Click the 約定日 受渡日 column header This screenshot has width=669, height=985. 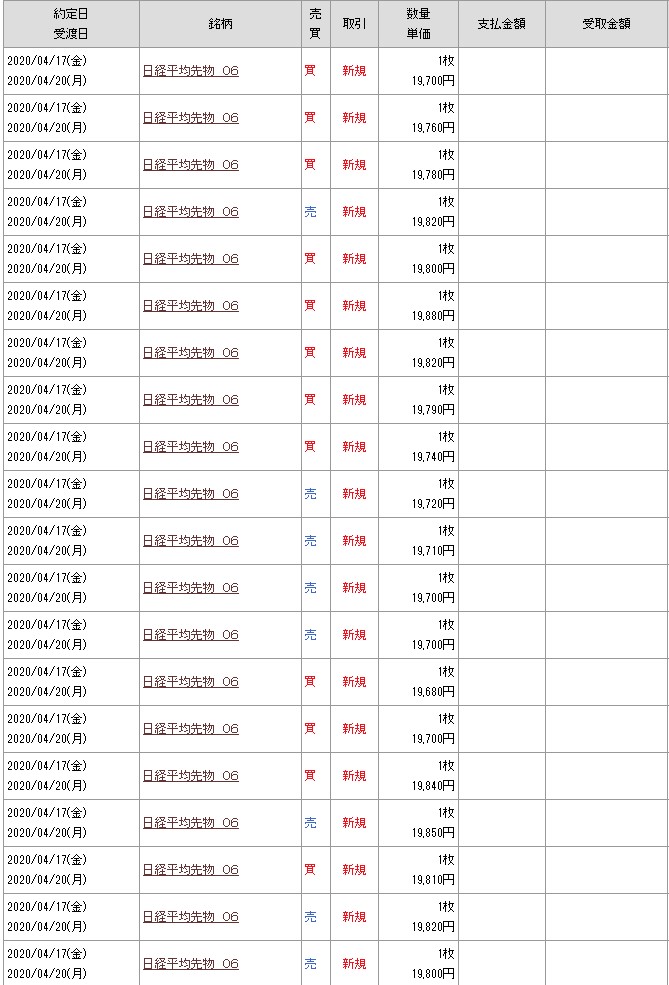pos(71,24)
